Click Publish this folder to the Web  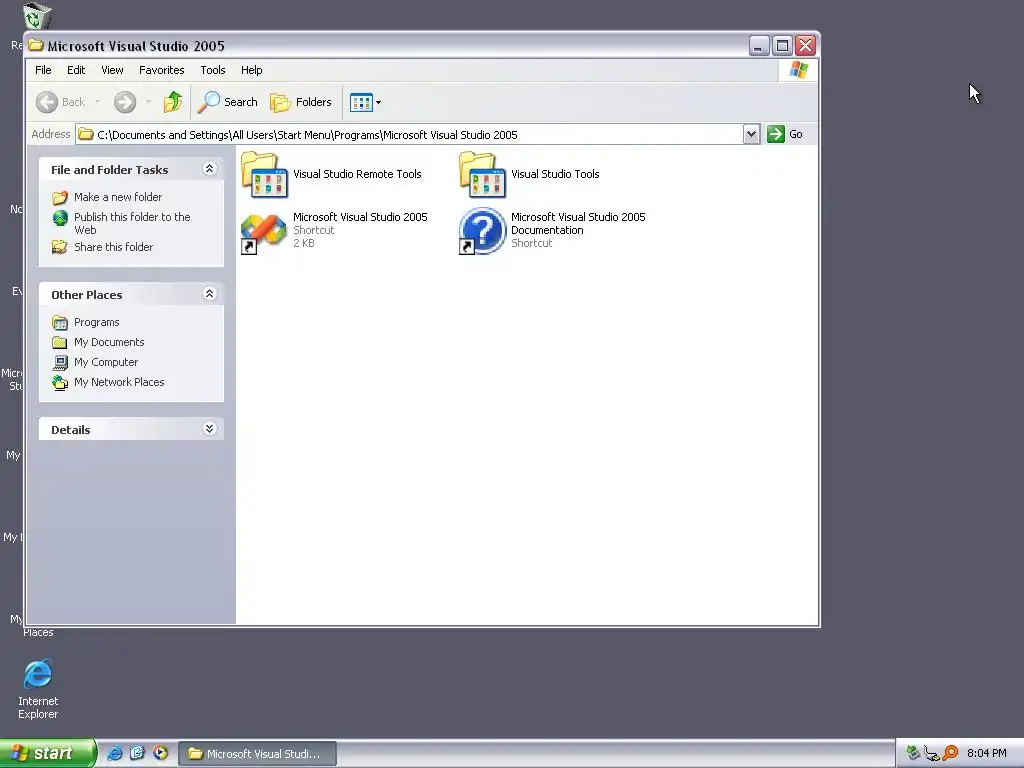[x=132, y=223]
